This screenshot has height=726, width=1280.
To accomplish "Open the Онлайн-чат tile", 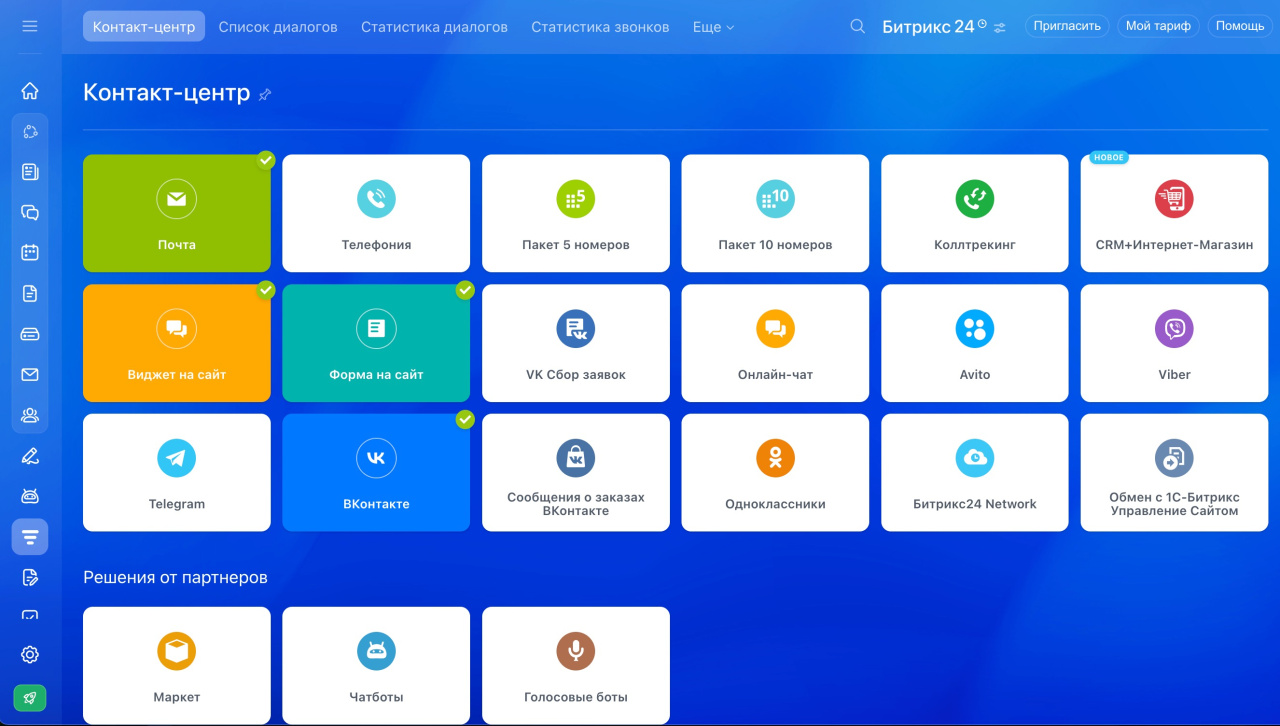I will tap(775, 343).
